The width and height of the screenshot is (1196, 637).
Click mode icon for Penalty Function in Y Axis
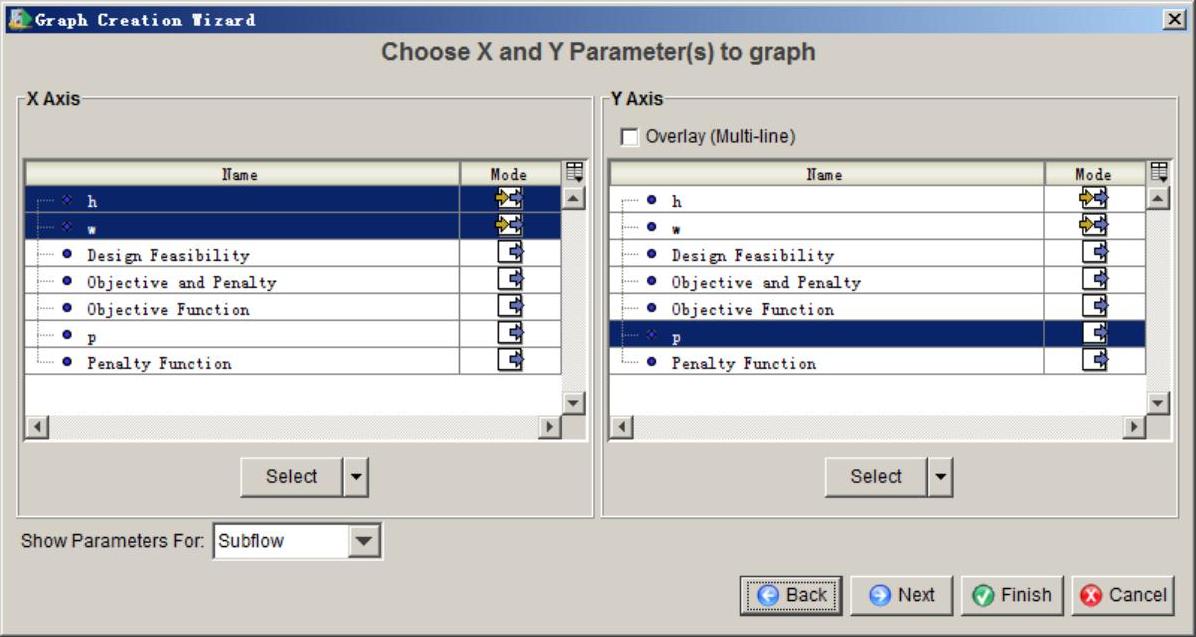click(x=1094, y=361)
